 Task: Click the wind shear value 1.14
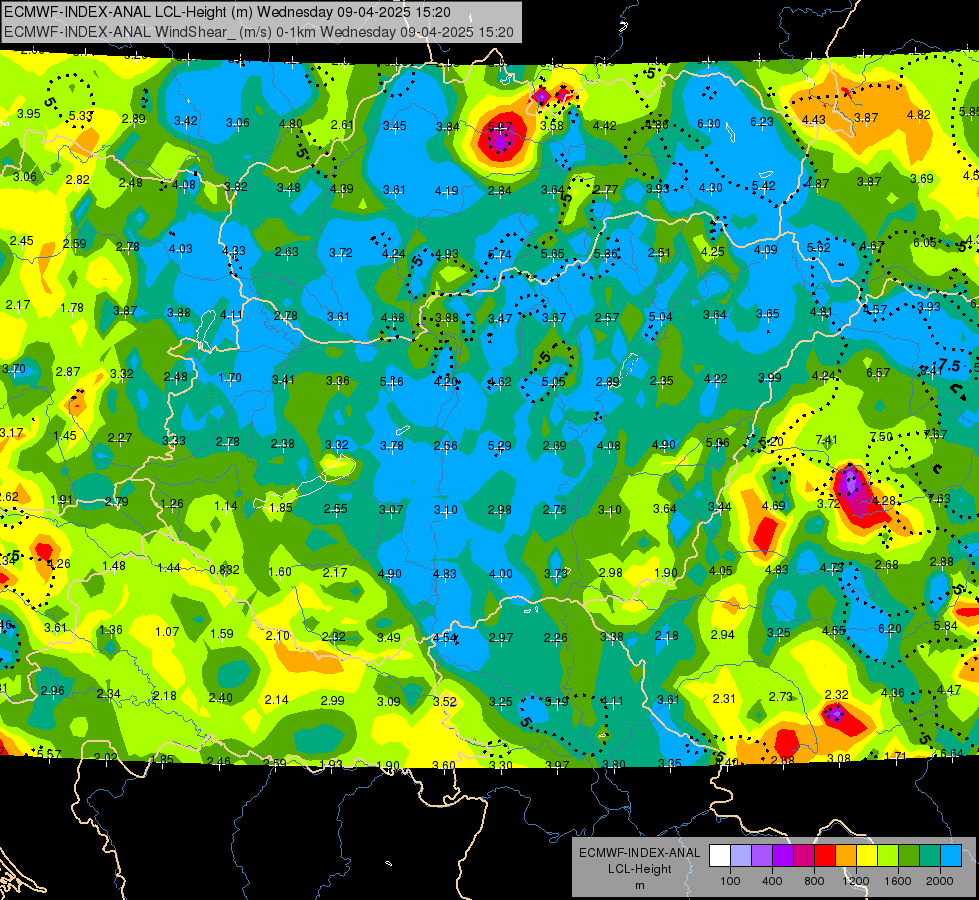click(x=226, y=505)
